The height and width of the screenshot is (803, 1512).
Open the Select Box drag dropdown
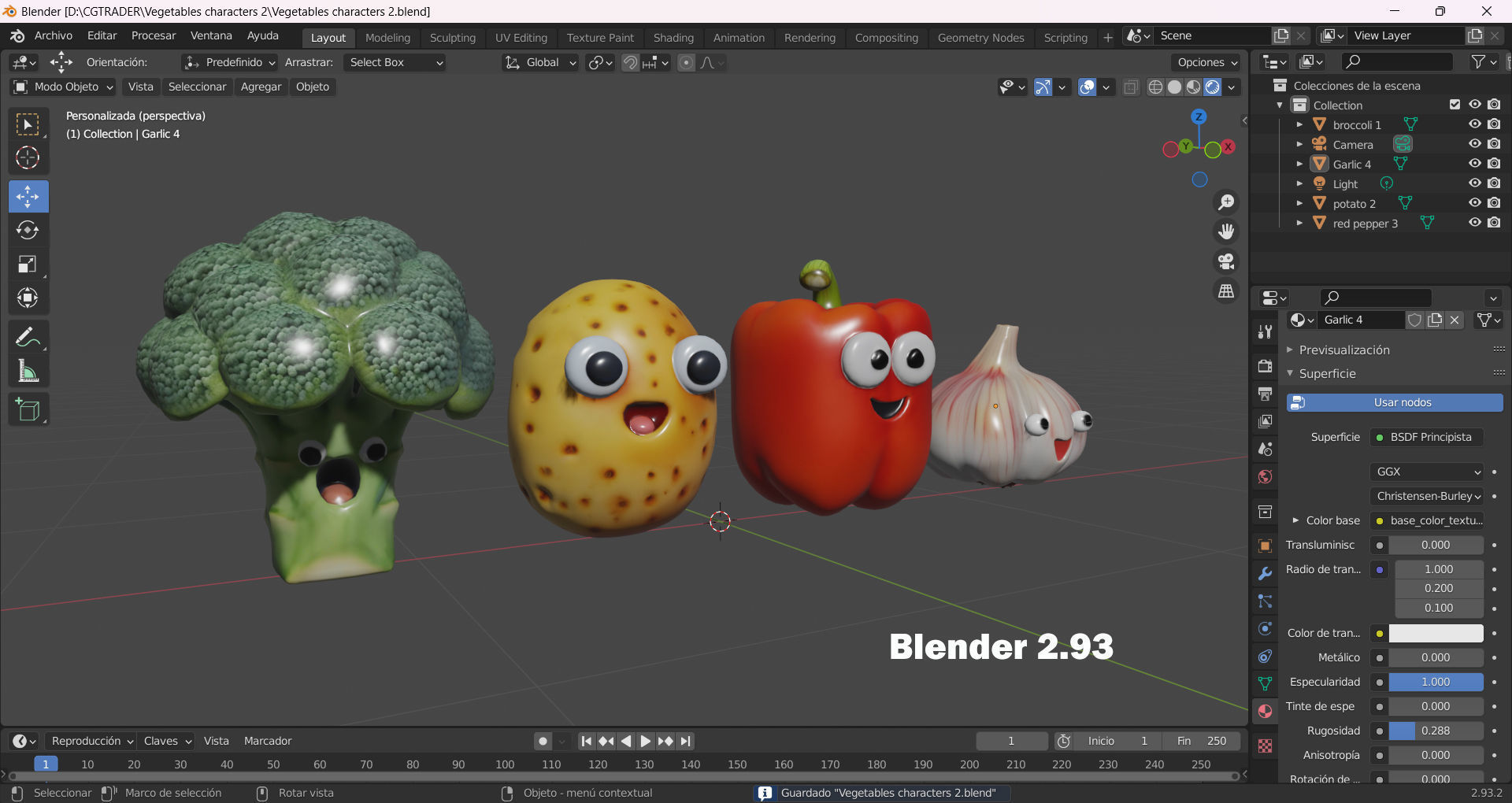395,62
